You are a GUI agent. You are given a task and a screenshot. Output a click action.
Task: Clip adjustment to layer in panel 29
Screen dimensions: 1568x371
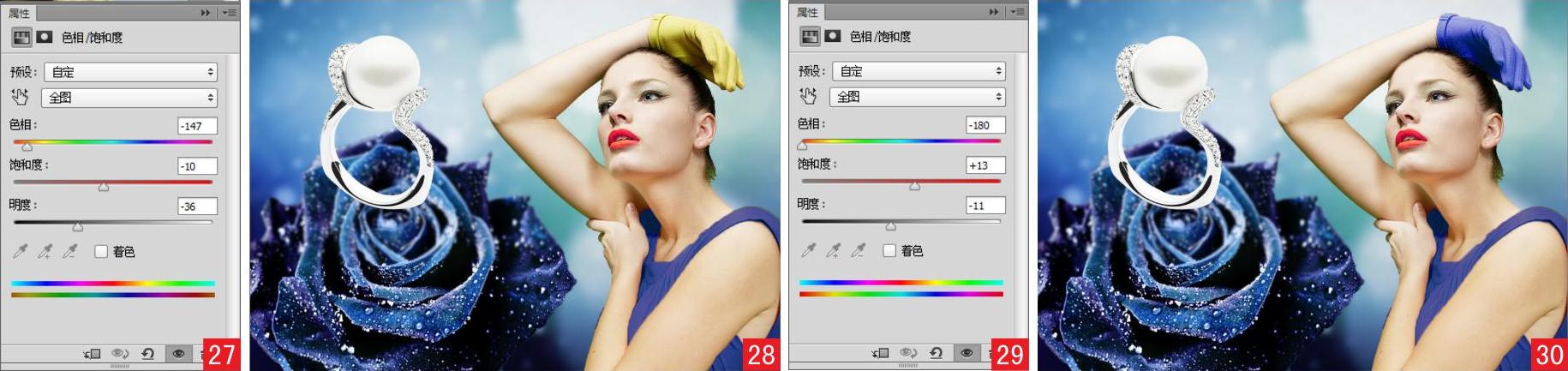tap(881, 352)
